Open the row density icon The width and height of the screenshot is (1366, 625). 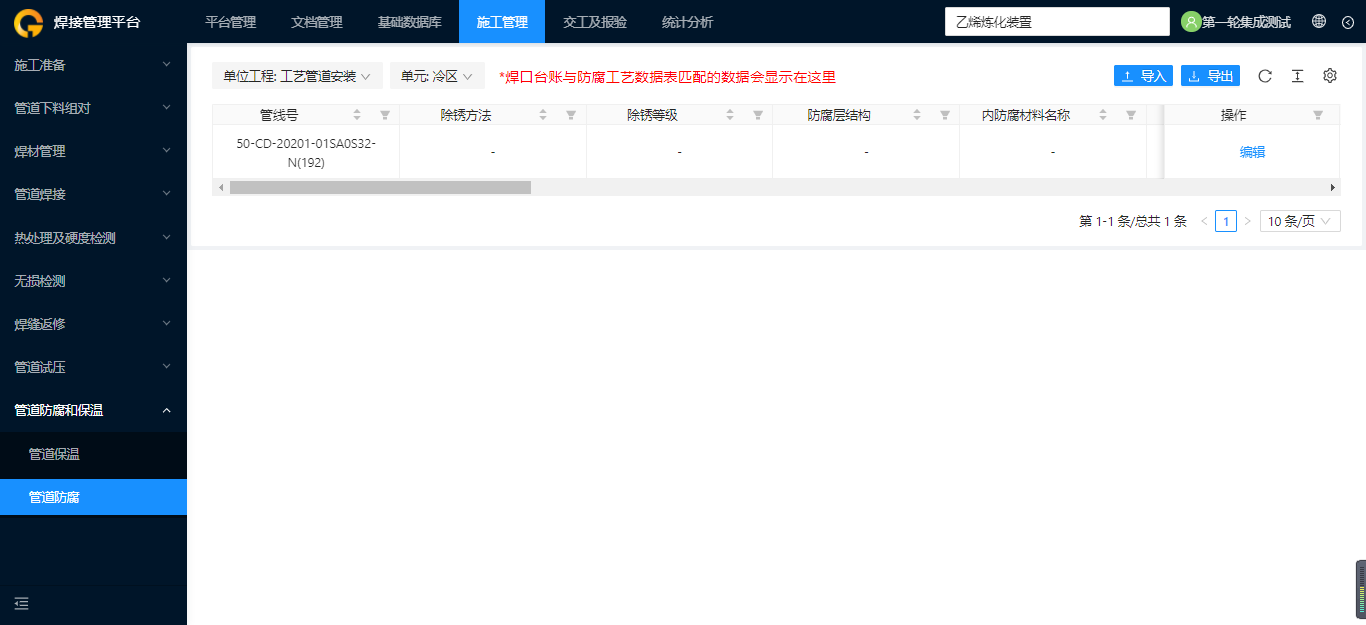click(x=1297, y=76)
